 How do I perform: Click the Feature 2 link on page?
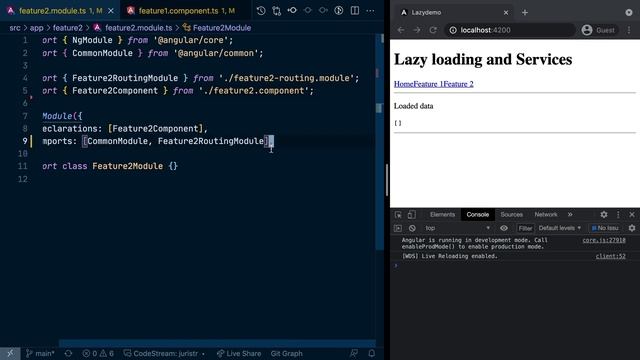(x=459, y=84)
